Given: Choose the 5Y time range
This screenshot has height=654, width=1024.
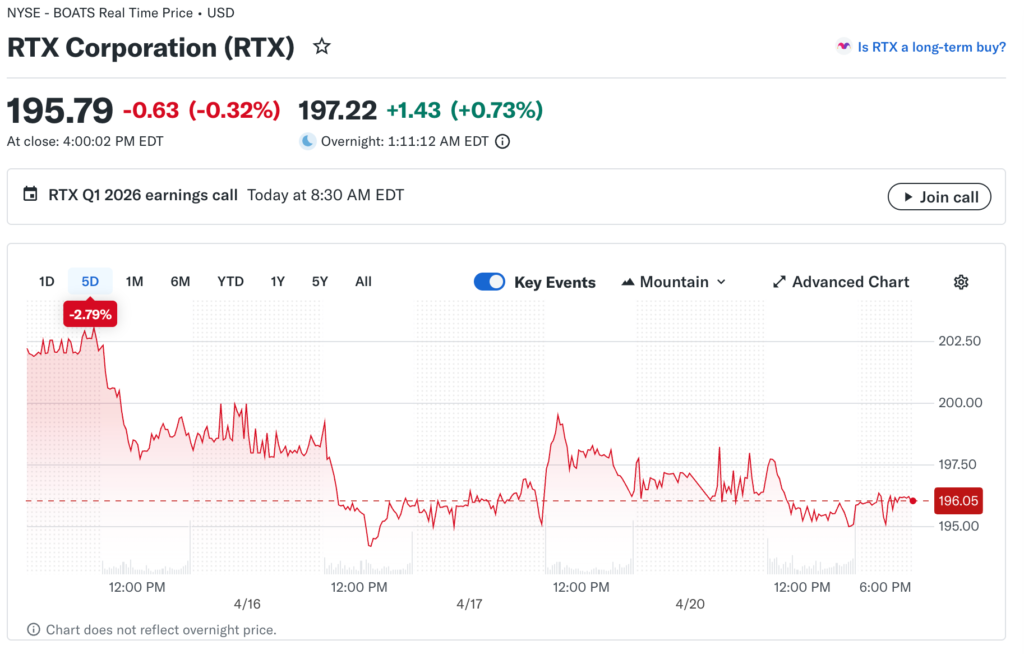Looking at the screenshot, I should pos(319,282).
